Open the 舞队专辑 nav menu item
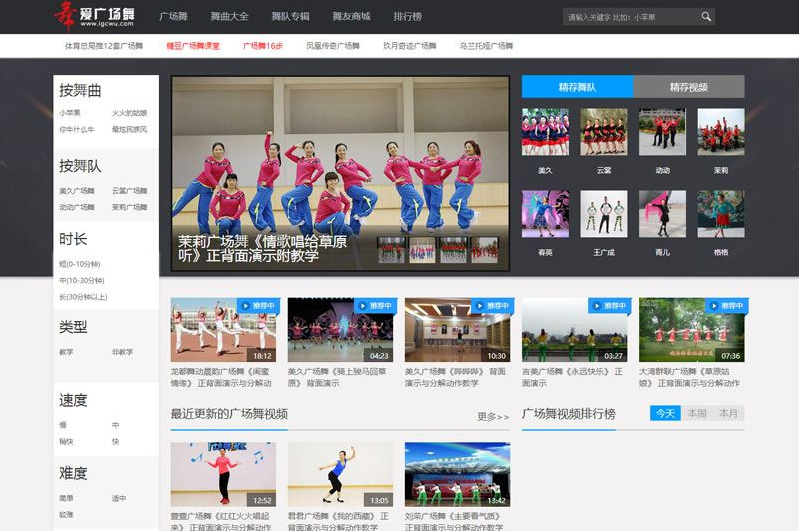799x531 pixels. tap(290, 16)
